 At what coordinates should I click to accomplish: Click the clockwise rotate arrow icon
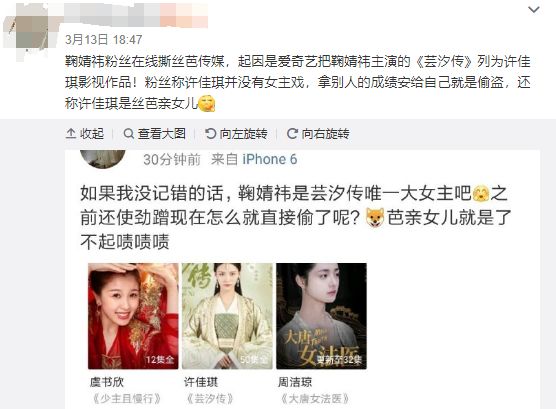[292, 134]
